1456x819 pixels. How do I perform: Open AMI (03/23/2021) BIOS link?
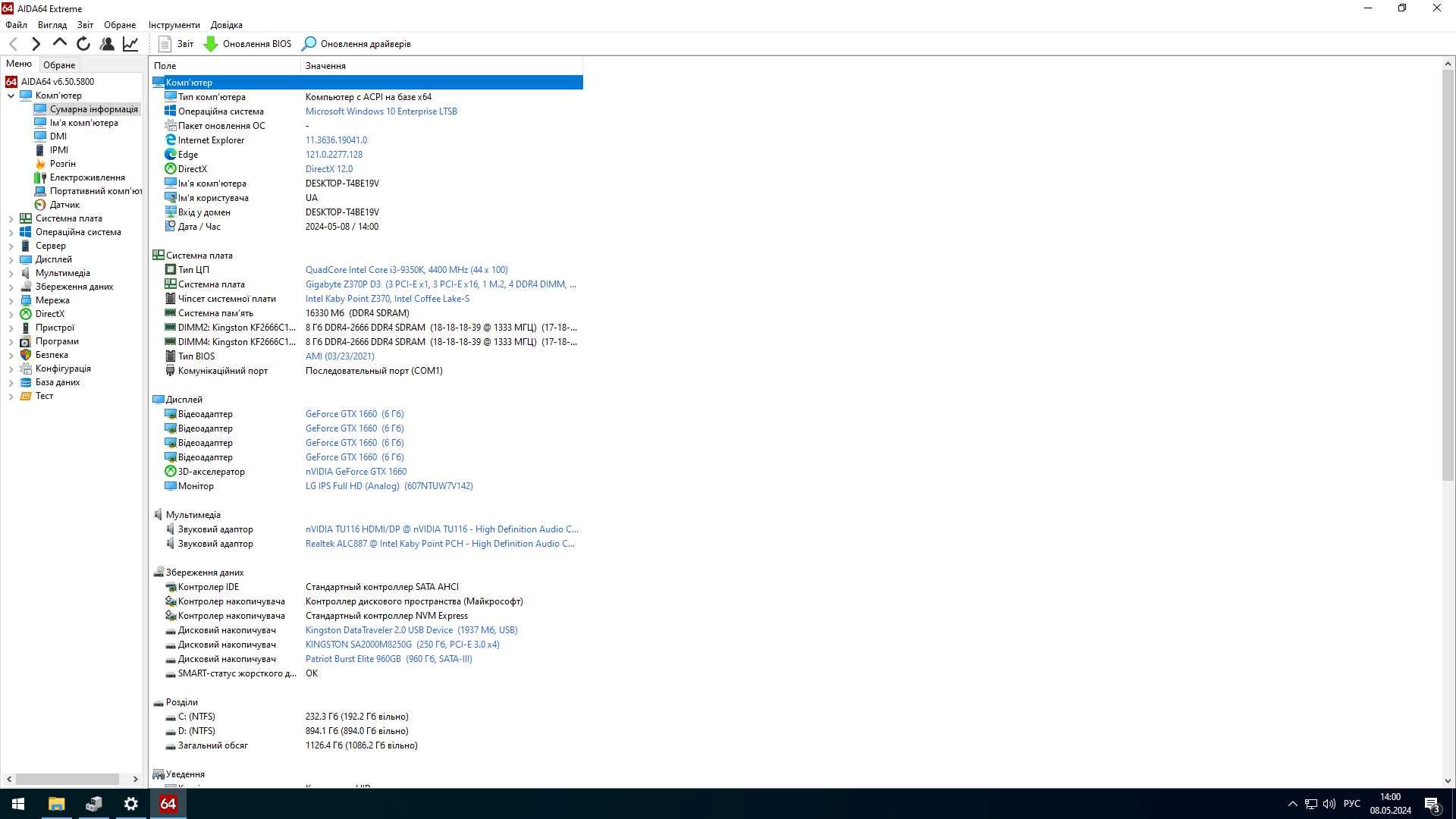point(340,356)
